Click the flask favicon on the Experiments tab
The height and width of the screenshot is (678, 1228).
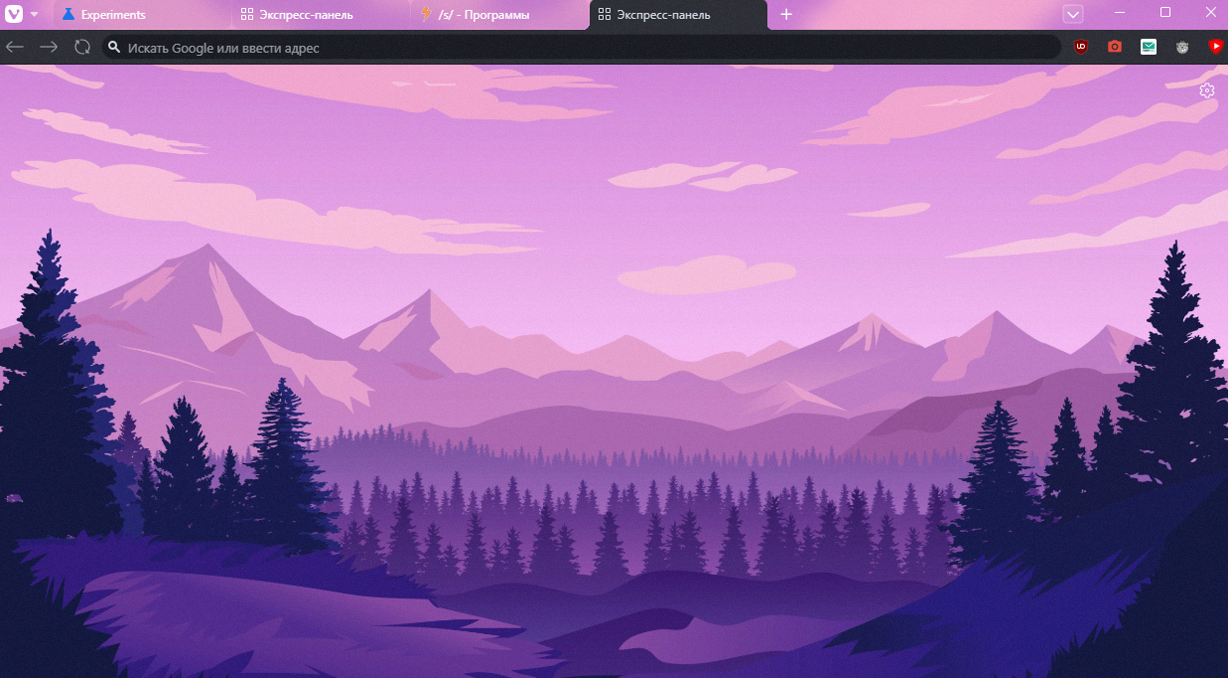[66, 15]
